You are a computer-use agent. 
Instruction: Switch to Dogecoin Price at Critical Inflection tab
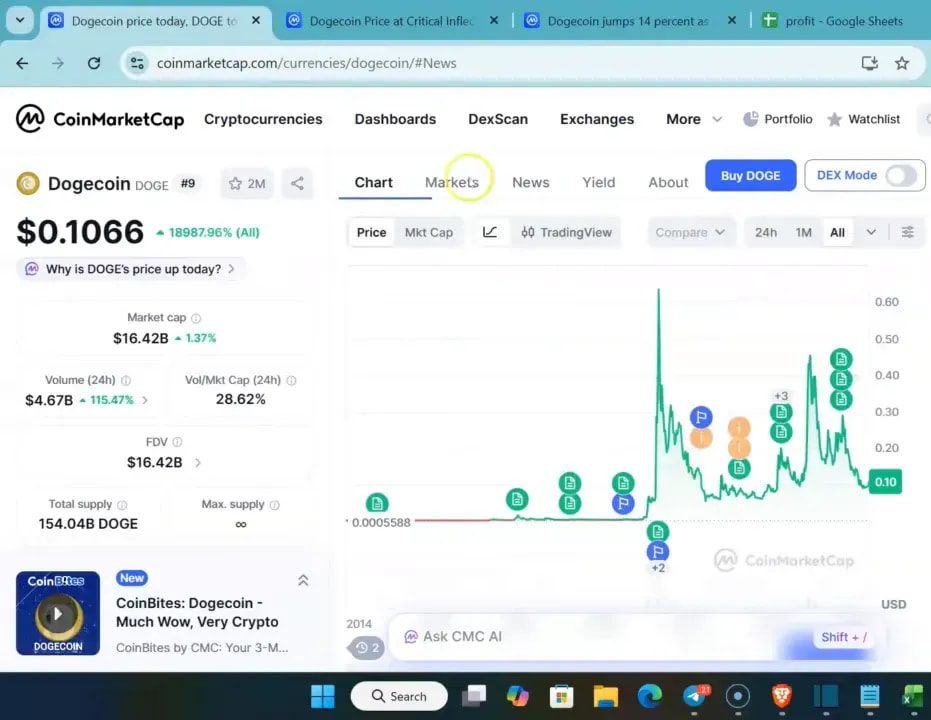click(x=392, y=21)
